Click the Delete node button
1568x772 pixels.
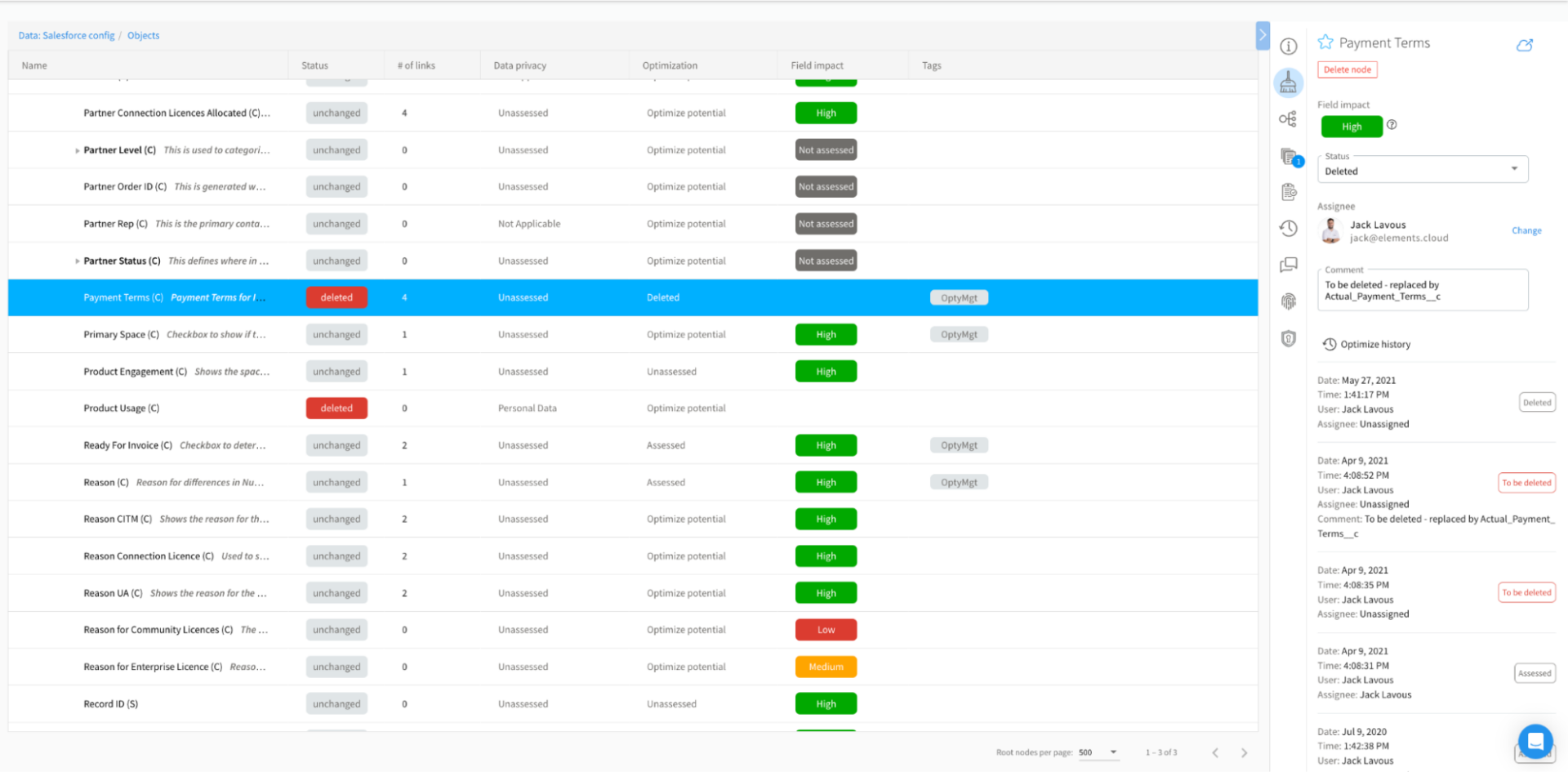(1347, 69)
